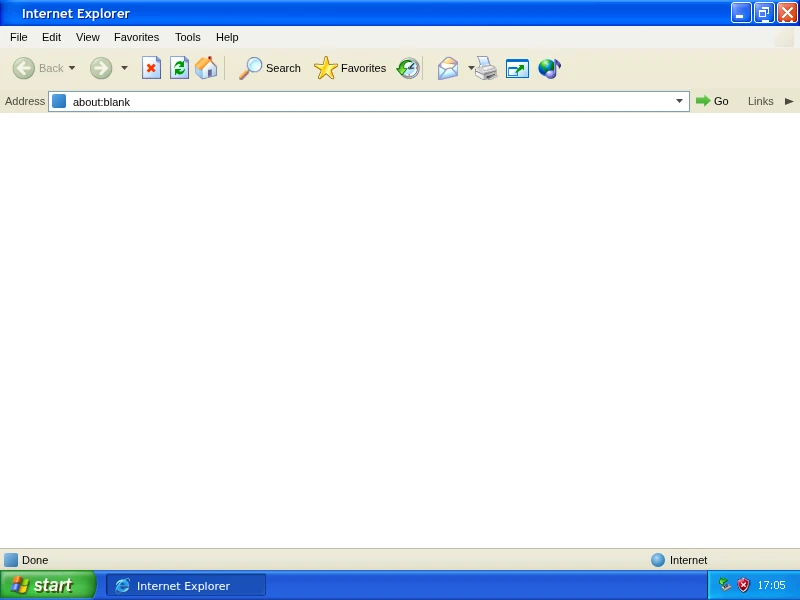Expand the Links bar chevron

789,101
